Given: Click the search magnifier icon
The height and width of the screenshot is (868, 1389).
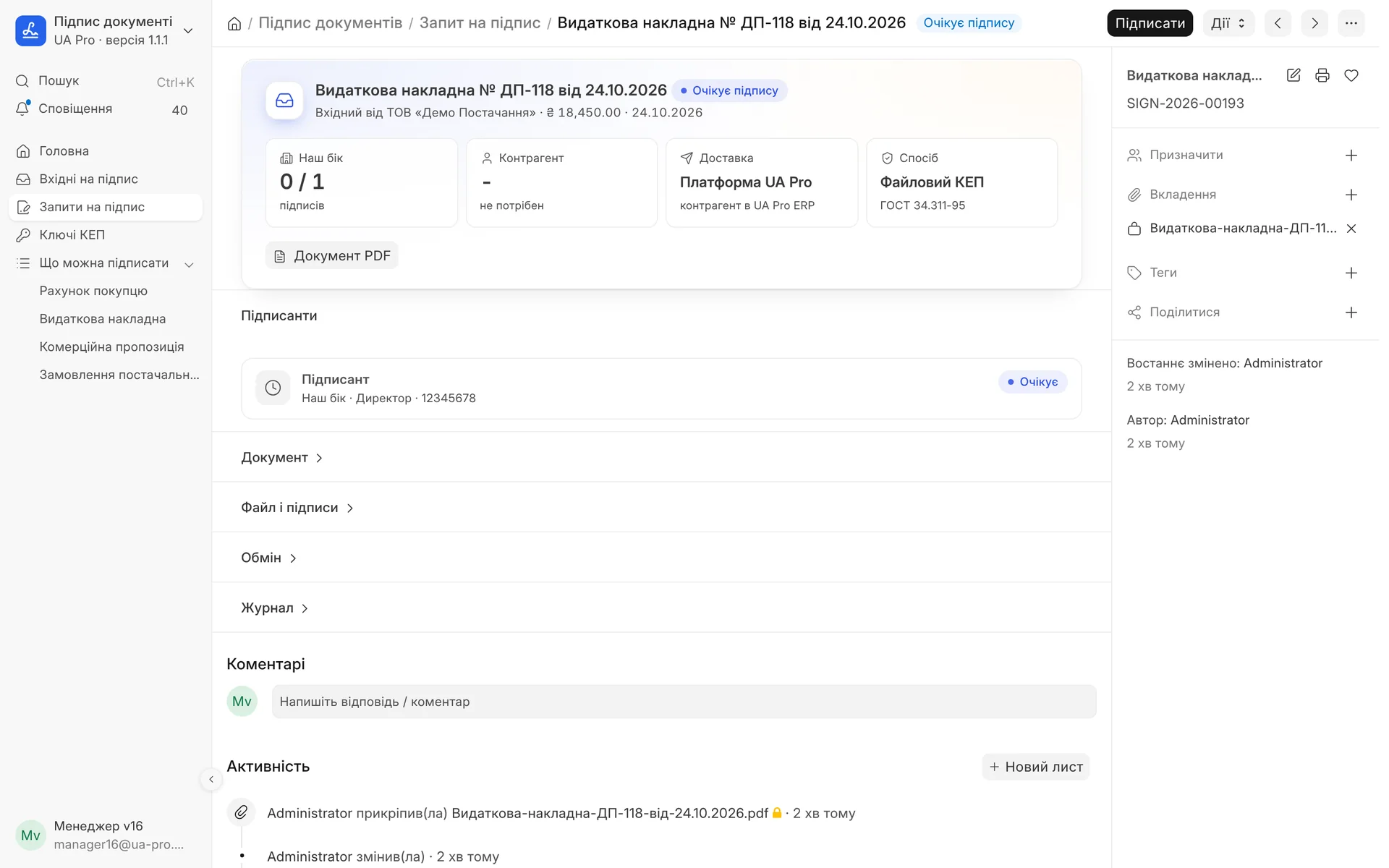Looking at the screenshot, I should (x=22, y=81).
